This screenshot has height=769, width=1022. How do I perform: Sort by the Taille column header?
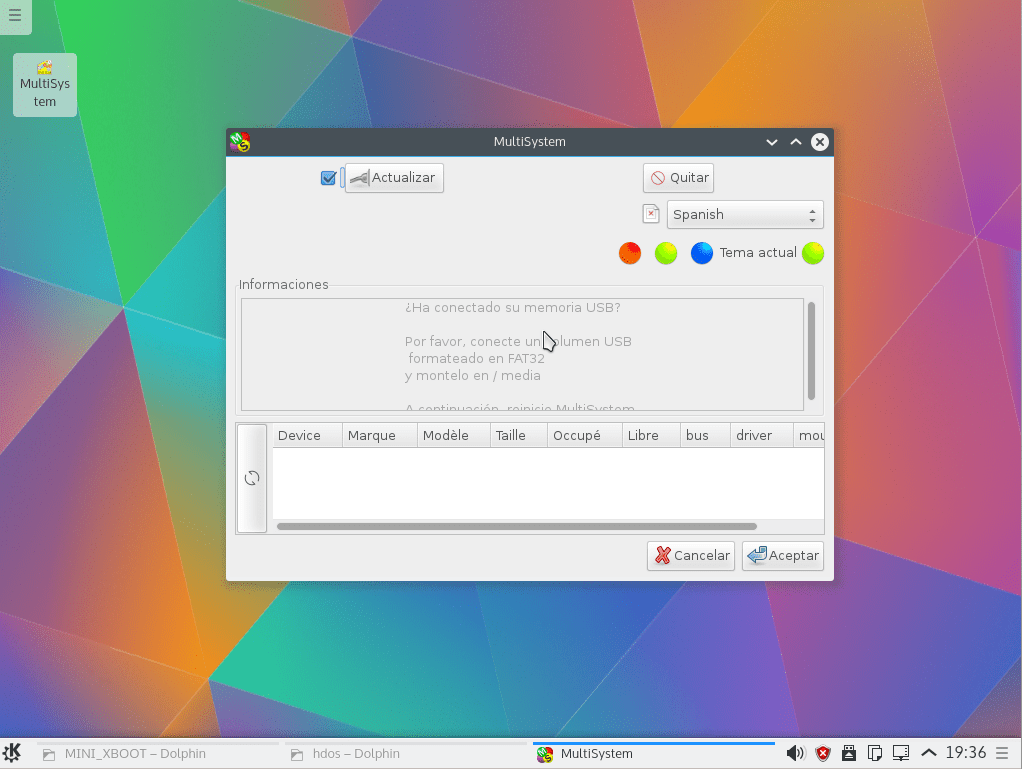pos(519,435)
